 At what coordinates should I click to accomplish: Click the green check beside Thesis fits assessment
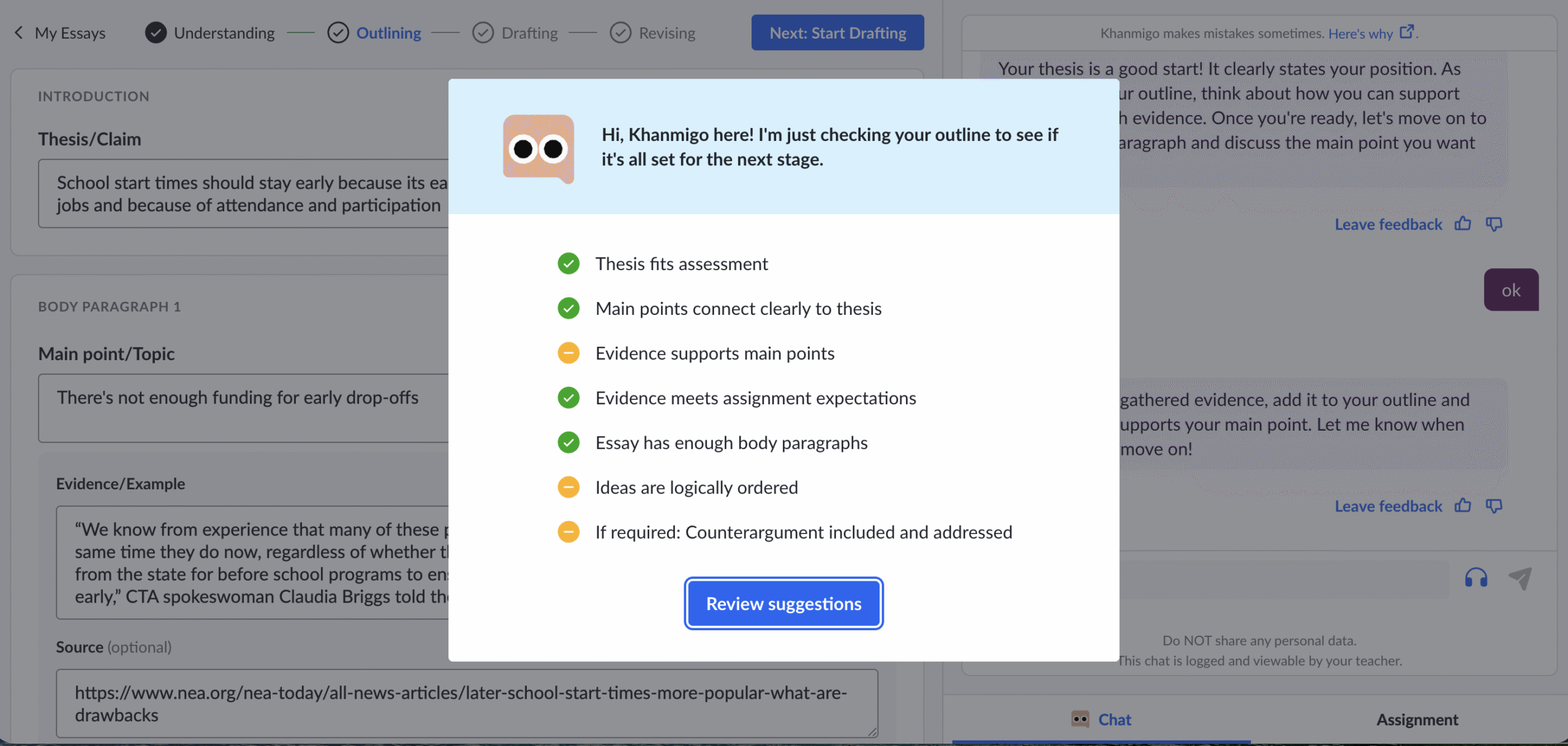point(568,263)
